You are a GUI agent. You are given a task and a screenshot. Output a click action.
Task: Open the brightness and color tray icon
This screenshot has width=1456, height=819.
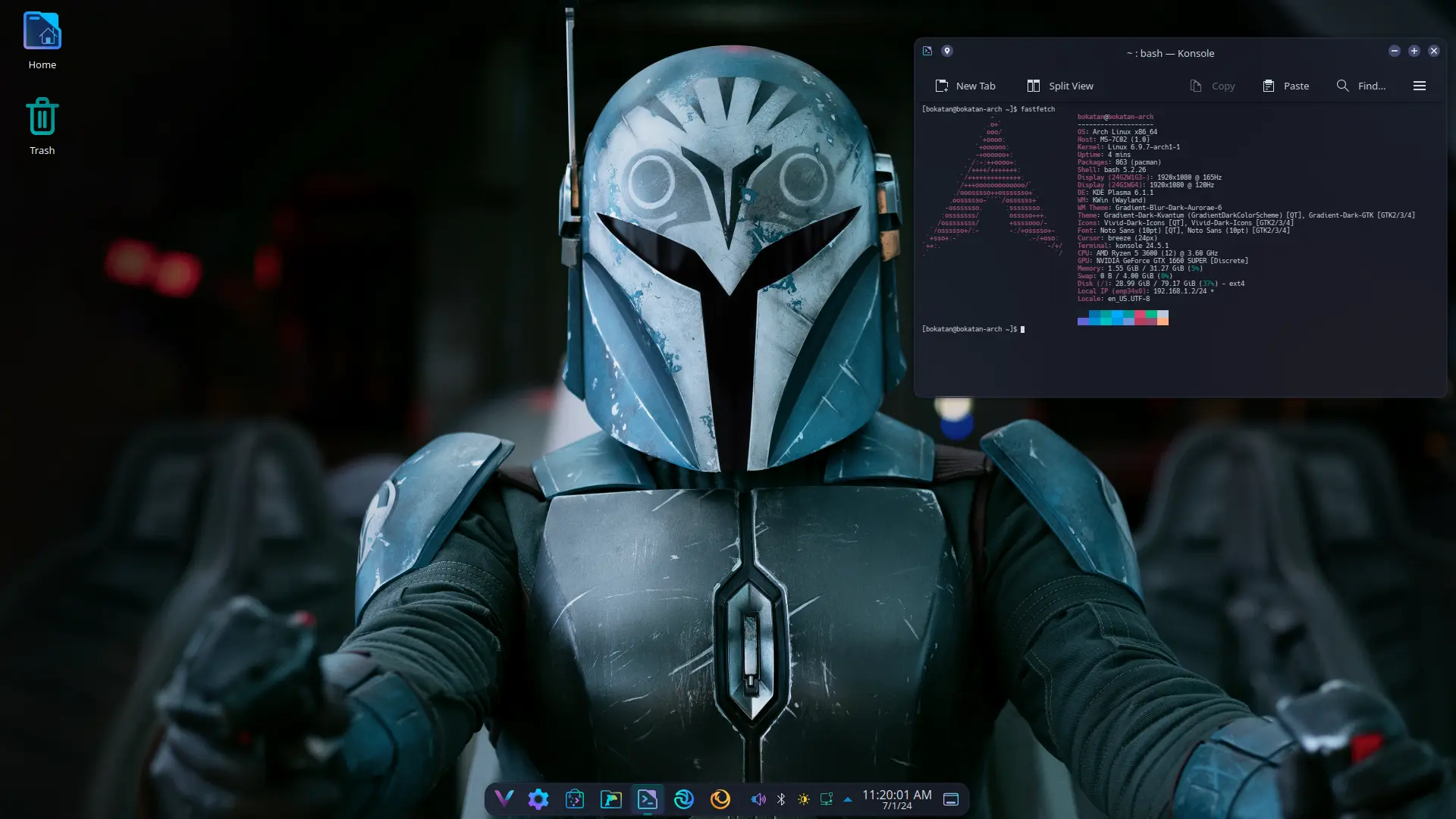804,799
